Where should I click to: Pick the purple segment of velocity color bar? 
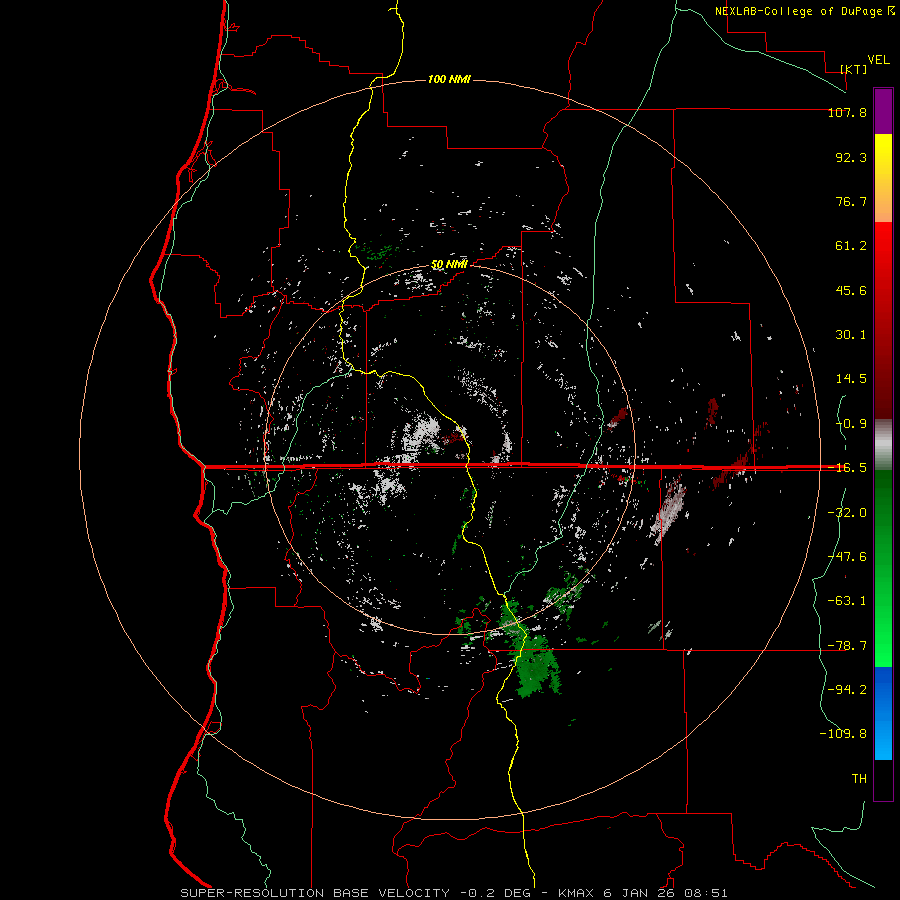(x=883, y=111)
